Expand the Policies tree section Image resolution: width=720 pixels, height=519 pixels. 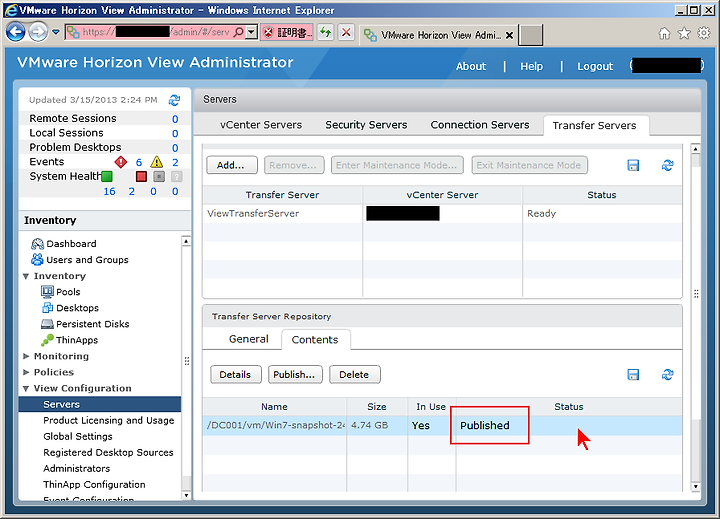point(26,372)
